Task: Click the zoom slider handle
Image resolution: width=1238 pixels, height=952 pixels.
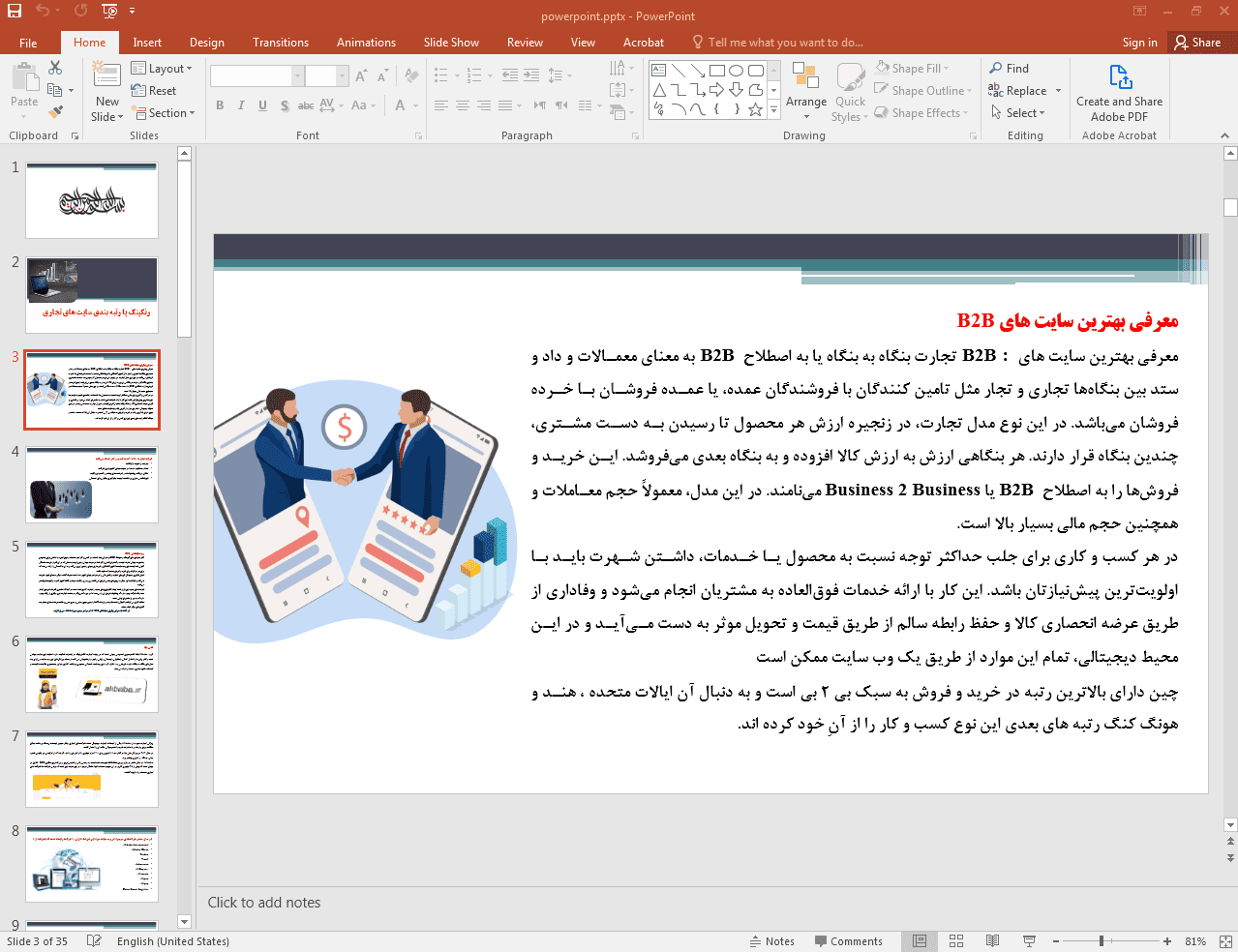Action: (x=1102, y=941)
